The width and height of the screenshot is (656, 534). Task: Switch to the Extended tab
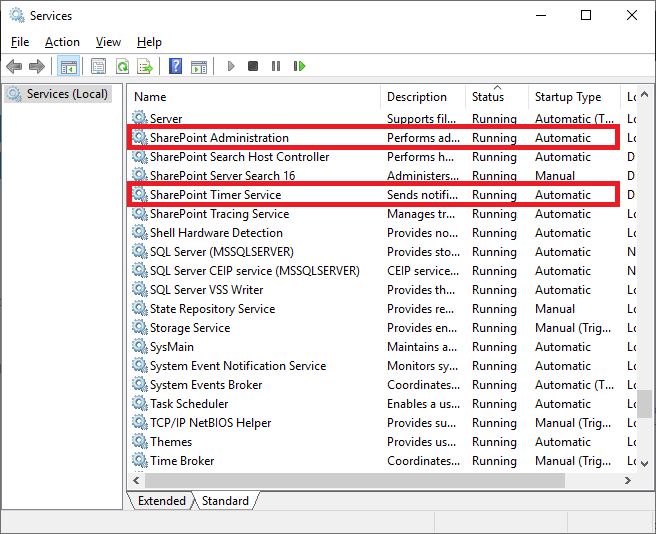(x=161, y=501)
